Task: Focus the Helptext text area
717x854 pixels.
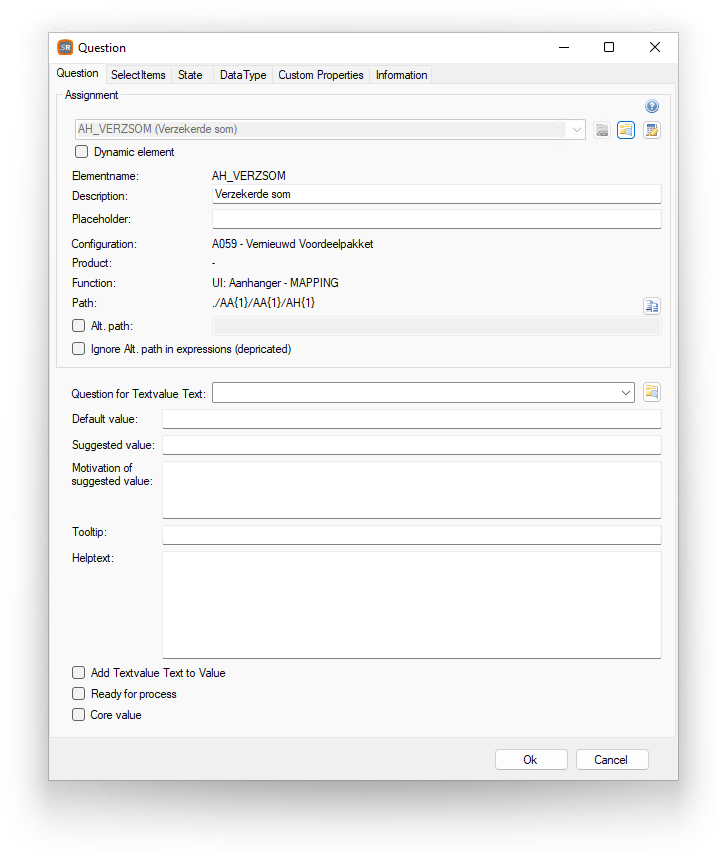Action: 412,605
